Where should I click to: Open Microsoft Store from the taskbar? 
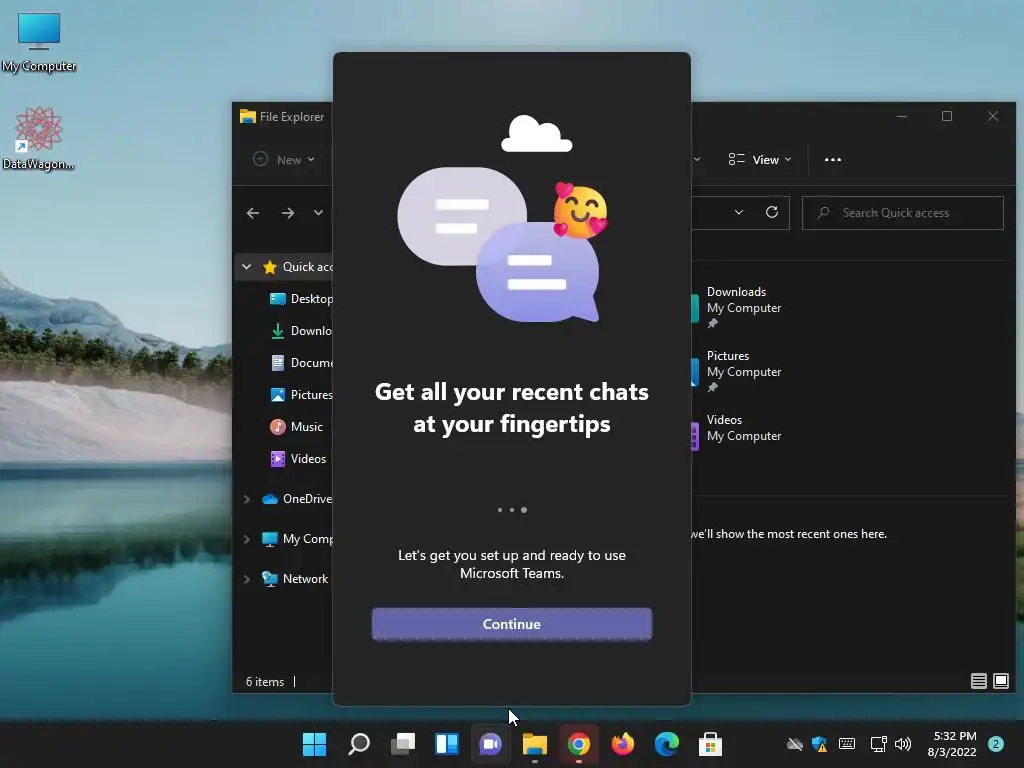pyautogui.click(x=711, y=744)
